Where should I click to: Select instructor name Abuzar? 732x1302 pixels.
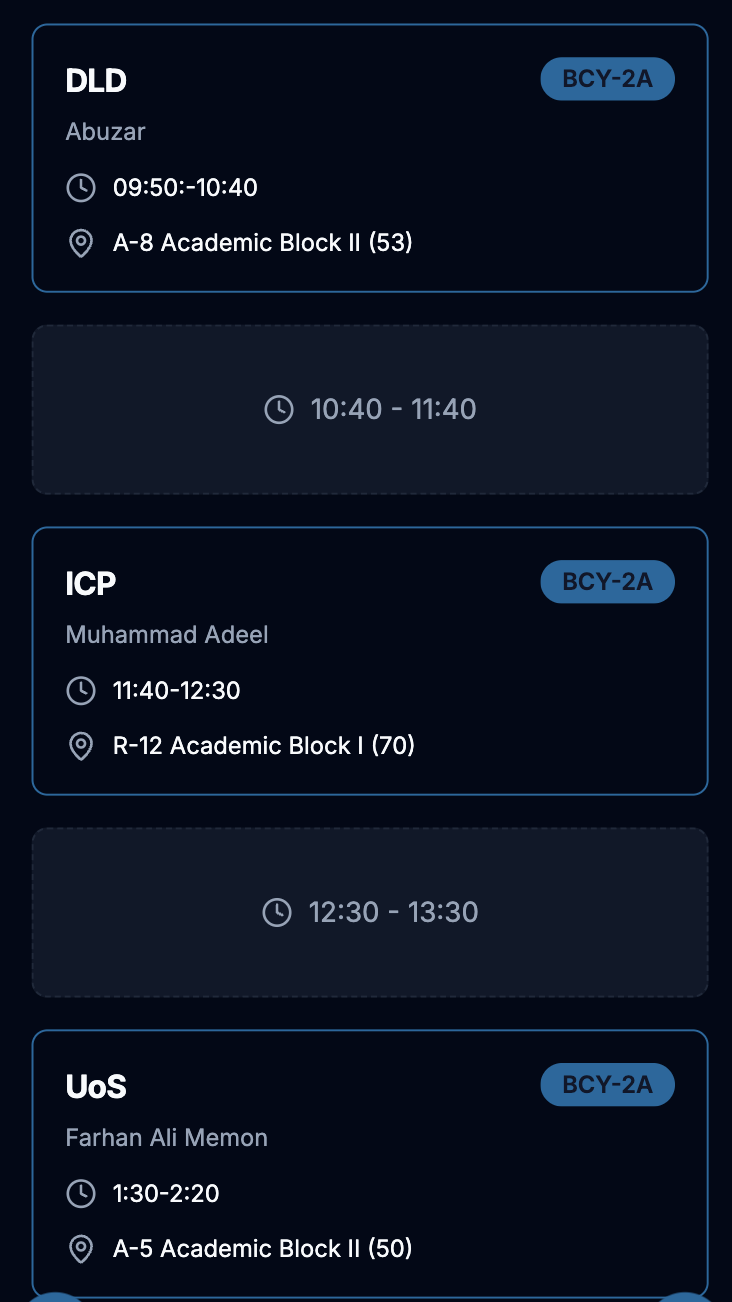click(x=106, y=131)
